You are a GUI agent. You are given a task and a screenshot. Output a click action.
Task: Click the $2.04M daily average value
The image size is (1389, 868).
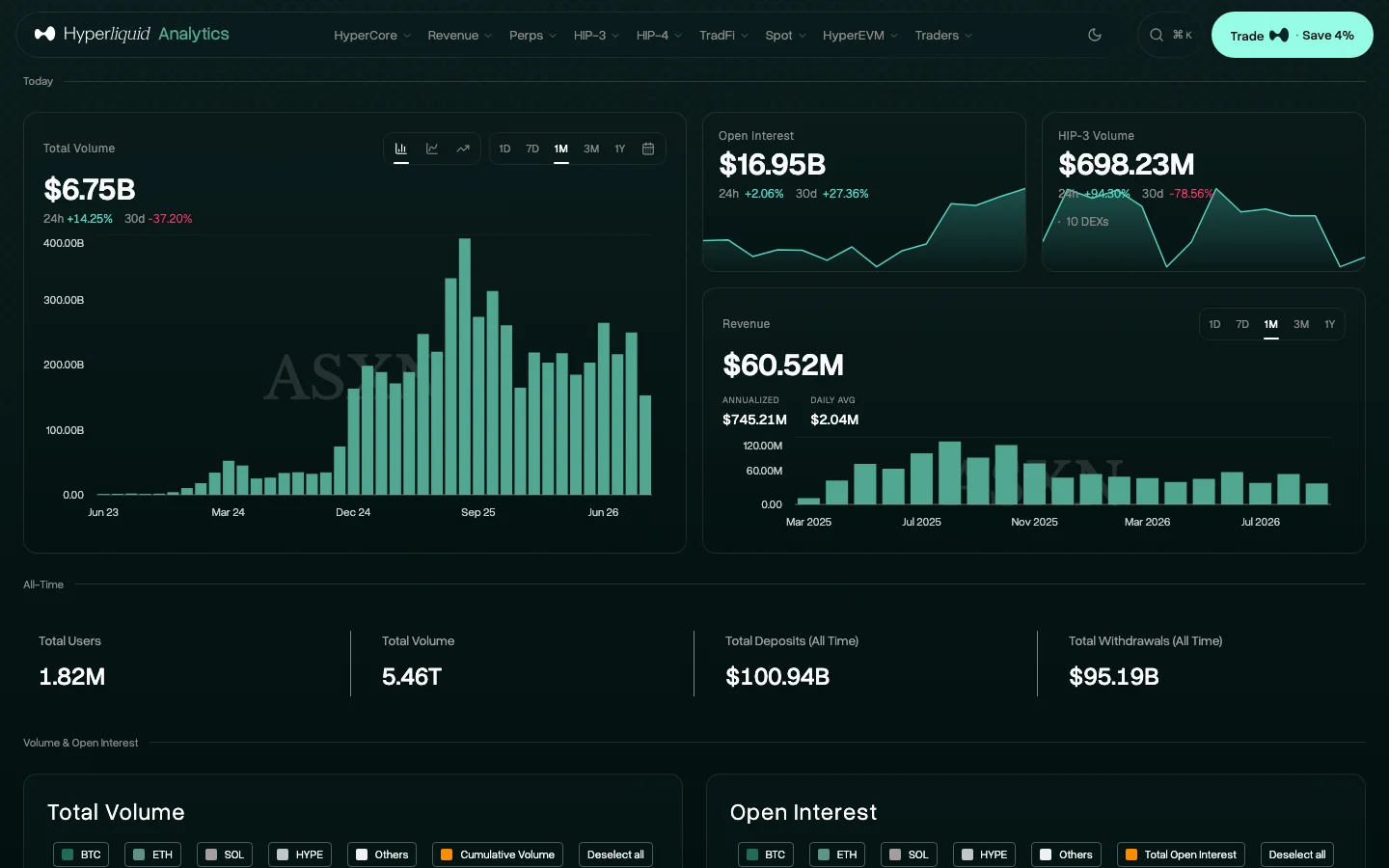(834, 420)
